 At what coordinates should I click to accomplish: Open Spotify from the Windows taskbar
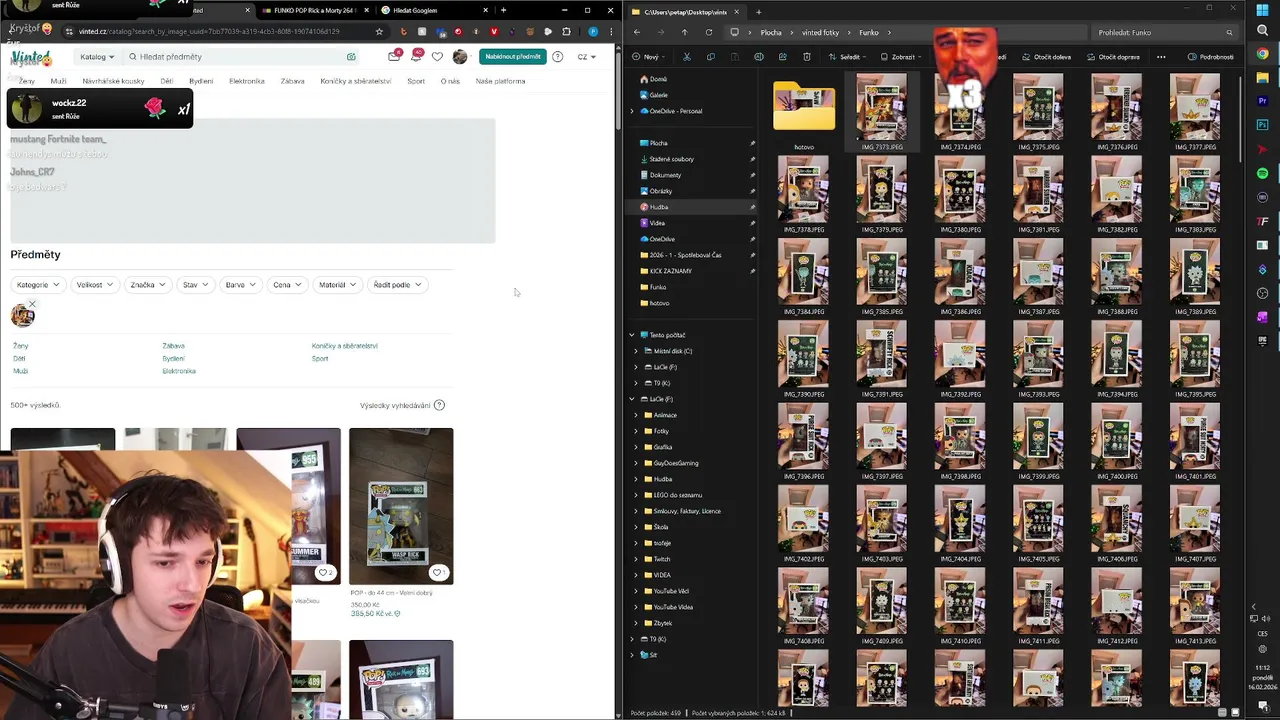pos(1263,174)
